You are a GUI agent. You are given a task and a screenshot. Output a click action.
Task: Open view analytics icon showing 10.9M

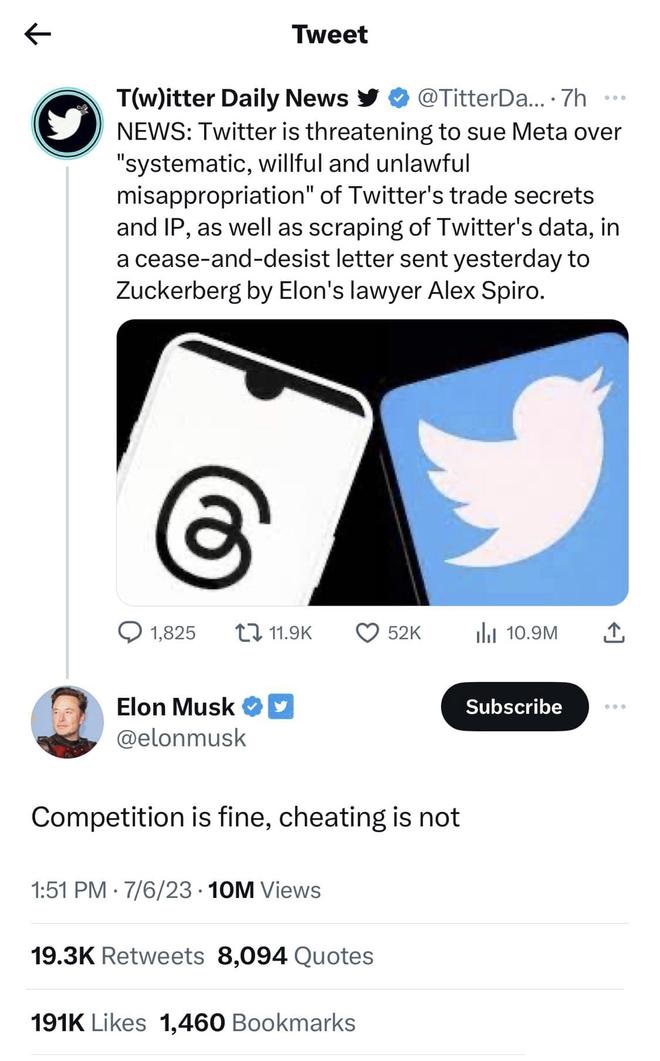pos(486,632)
